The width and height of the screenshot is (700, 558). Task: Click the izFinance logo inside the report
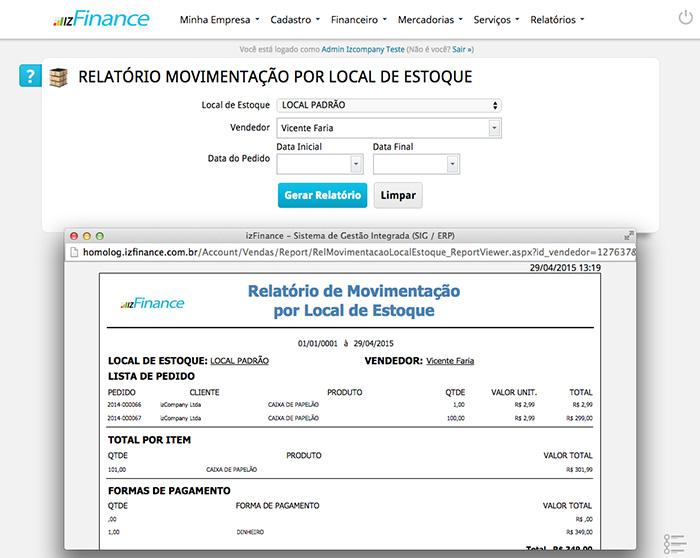point(150,303)
